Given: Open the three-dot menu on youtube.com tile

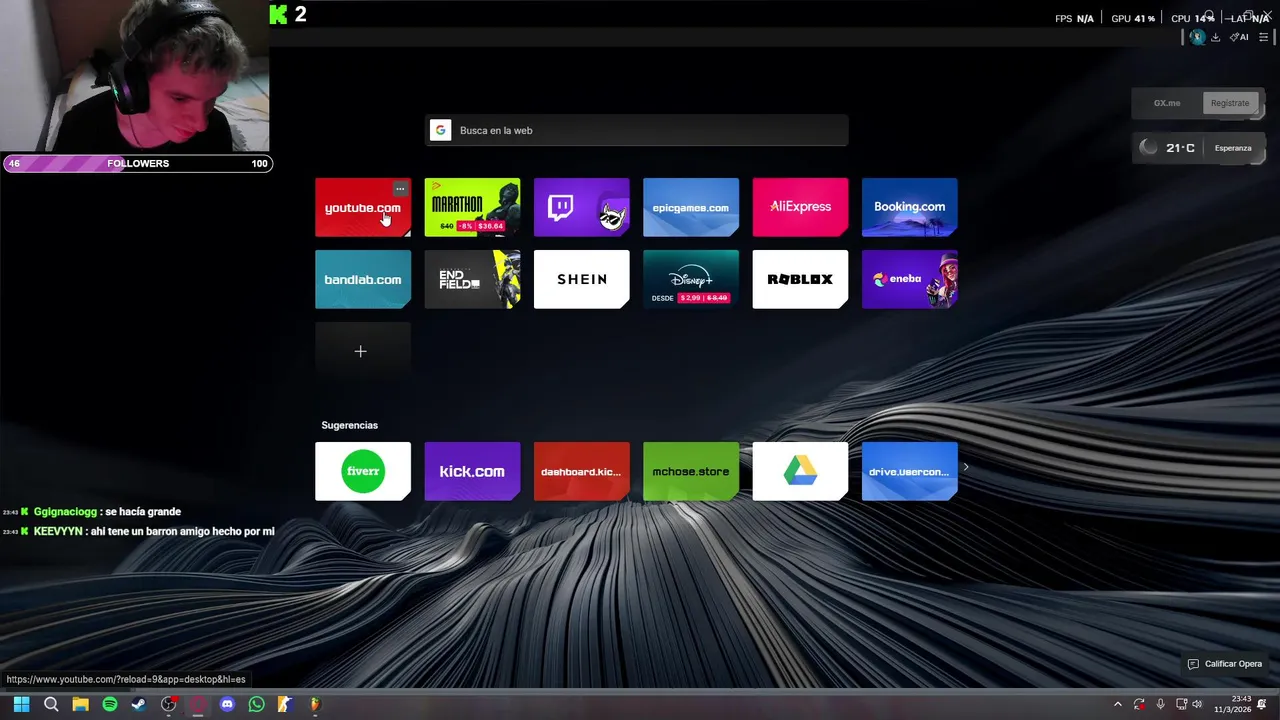Looking at the screenshot, I should pyautogui.click(x=400, y=188).
